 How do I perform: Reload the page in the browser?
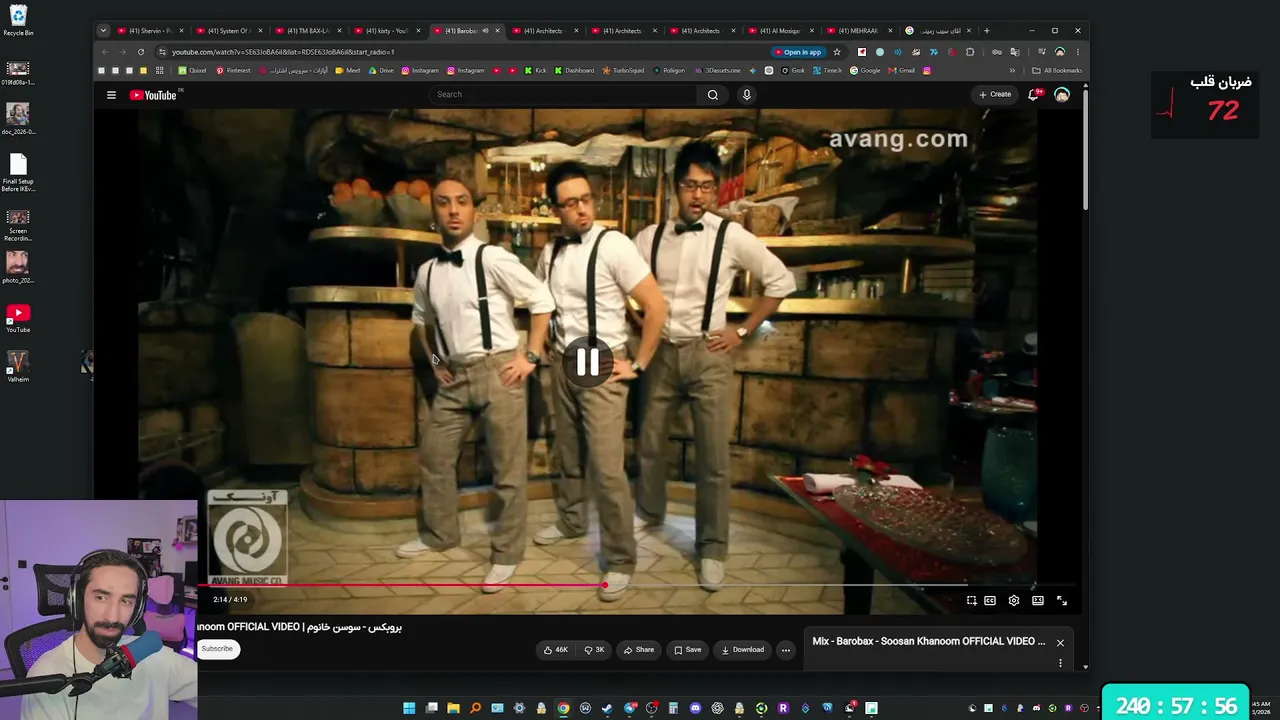click(x=141, y=52)
